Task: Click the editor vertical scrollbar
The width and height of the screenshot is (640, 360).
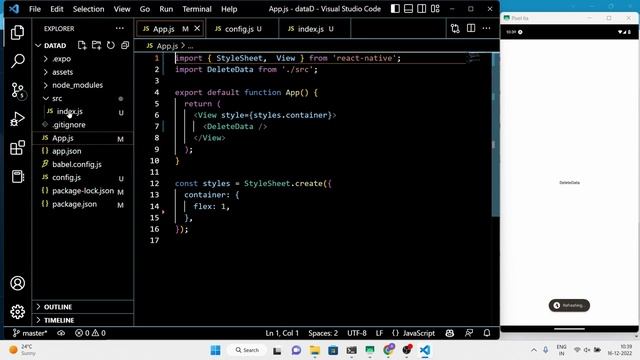Action: click(x=496, y=135)
